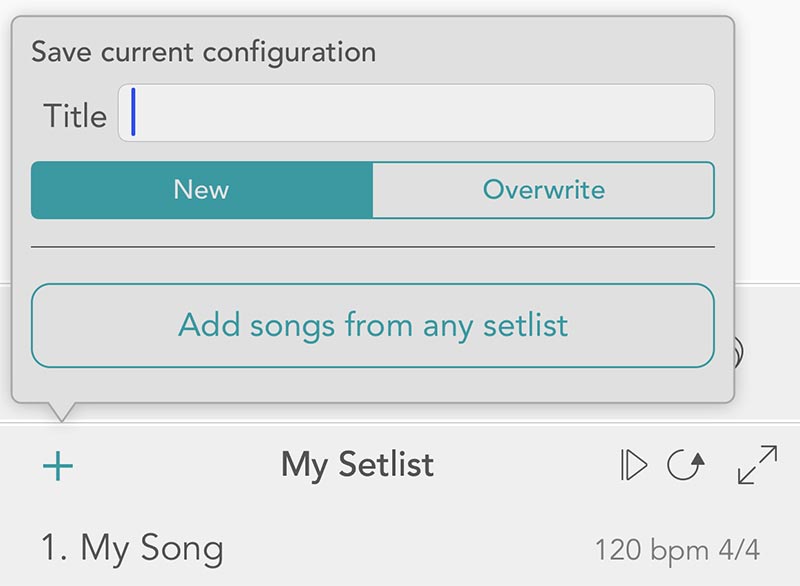This screenshot has height=586, width=800.
Task: Start setlist playback with the play icon
Action: click(x=634, y=465)
